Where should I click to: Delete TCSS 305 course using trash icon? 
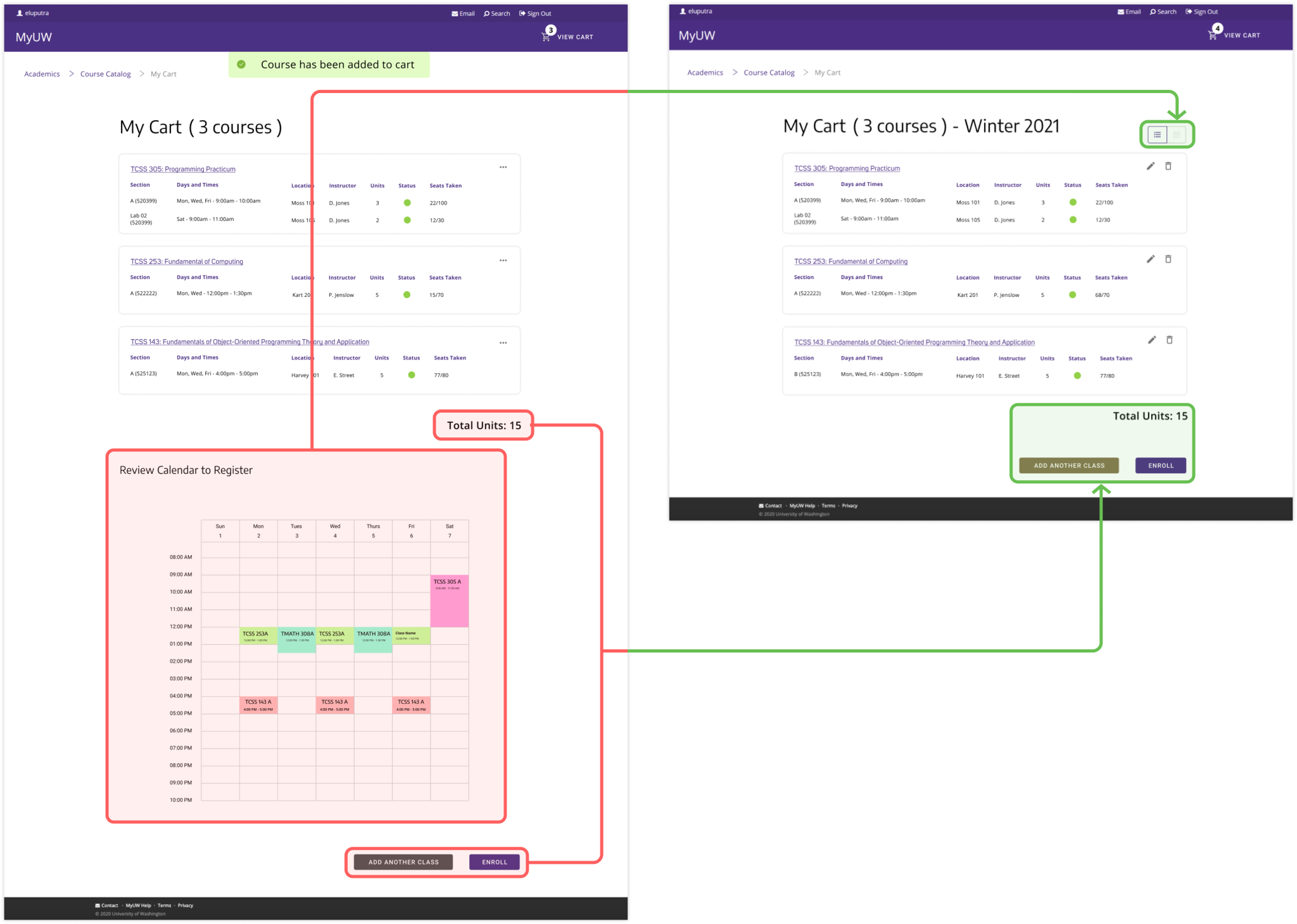[x=1168, y=166]
